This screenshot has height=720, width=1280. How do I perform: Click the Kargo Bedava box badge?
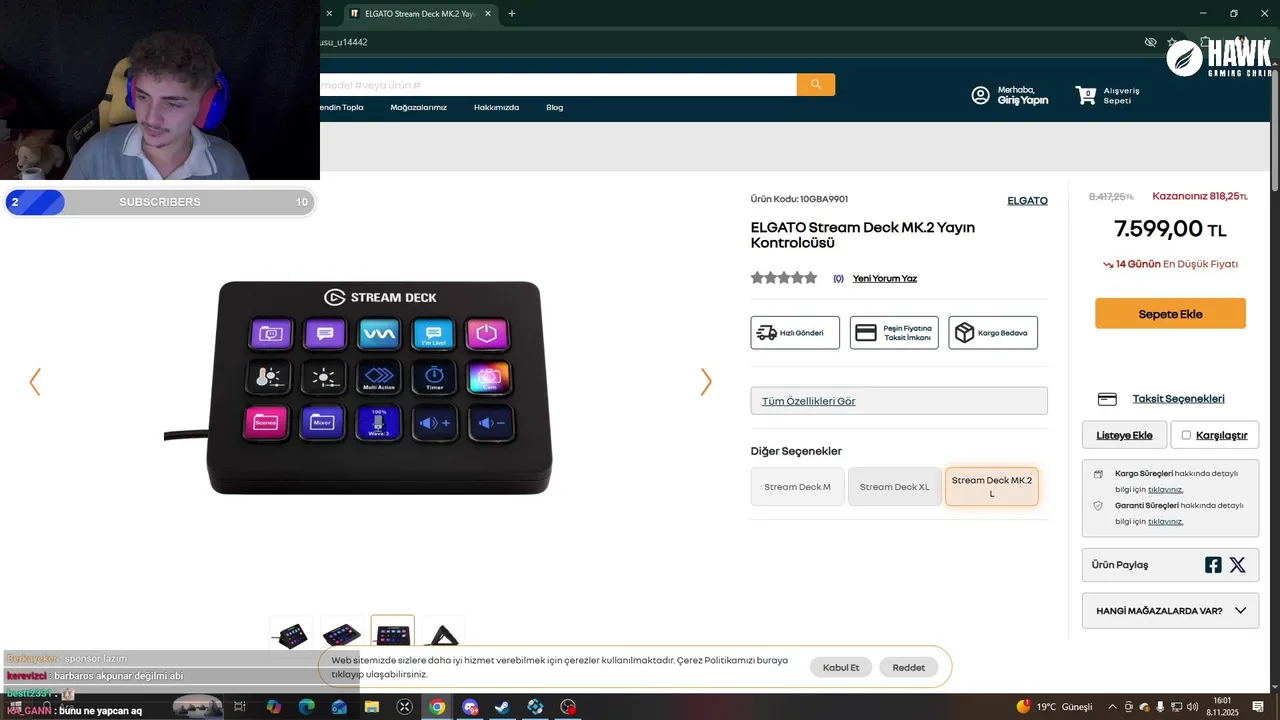coord(993,333)
